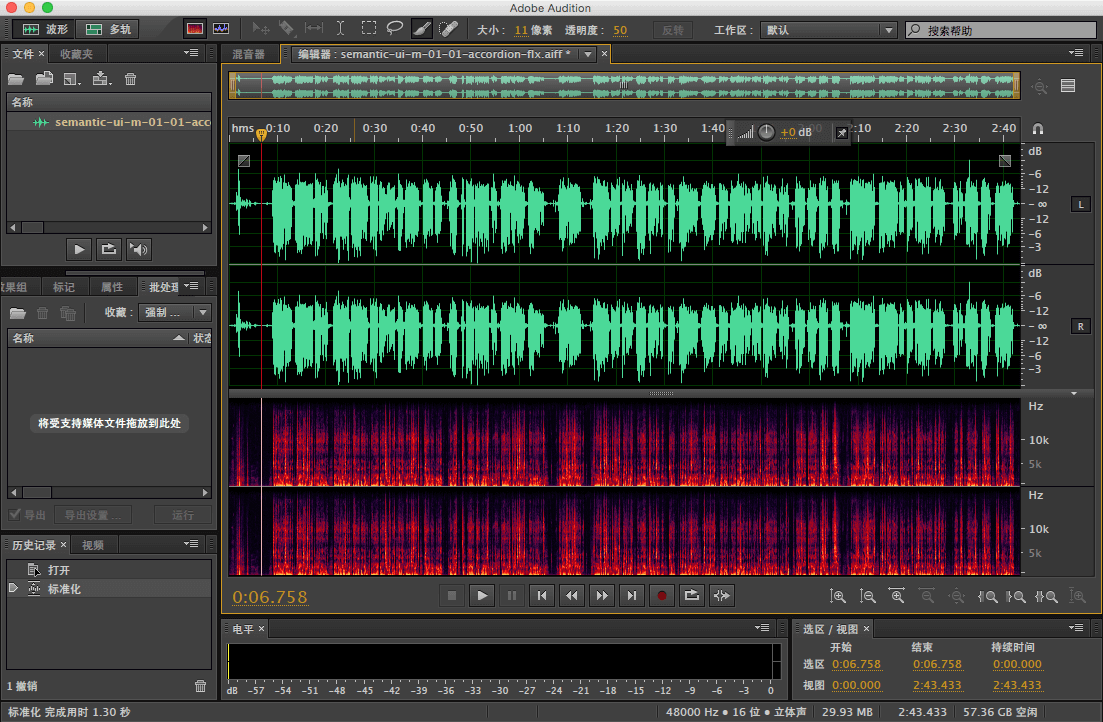Switch to the Files tab
Viewport: 1103px width, 722px height.
(x=23, y=53)
